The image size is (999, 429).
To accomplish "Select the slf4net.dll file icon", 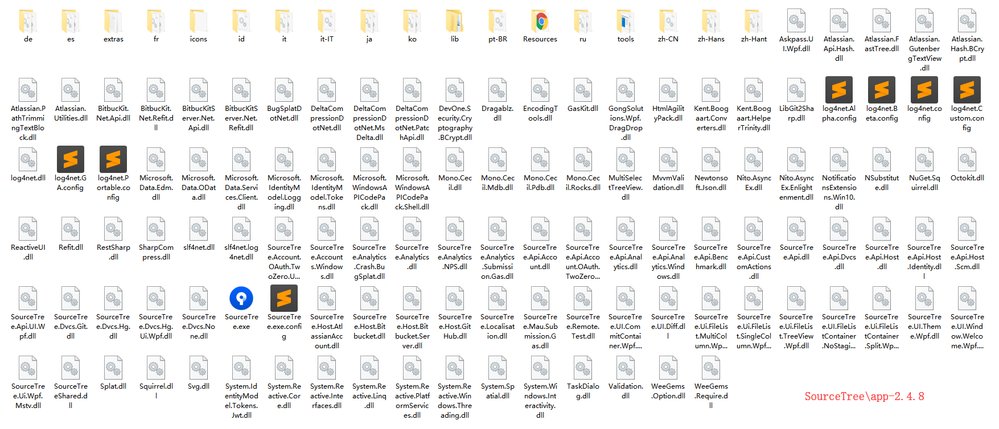I will click(x=199, y=229).
